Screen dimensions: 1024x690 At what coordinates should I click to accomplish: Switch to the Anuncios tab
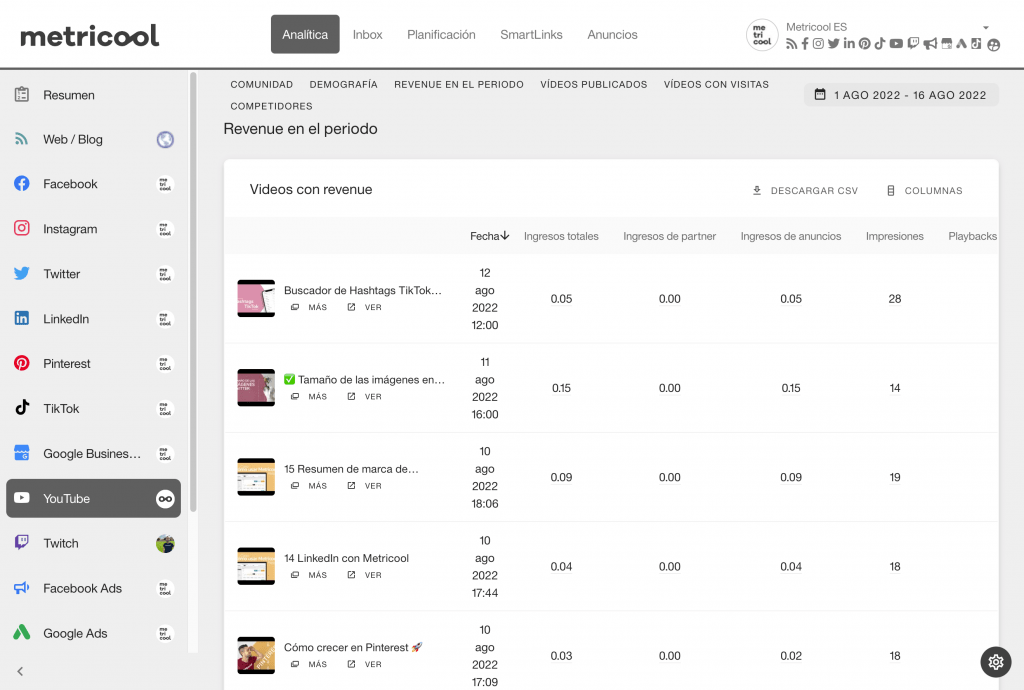point(612,35)
